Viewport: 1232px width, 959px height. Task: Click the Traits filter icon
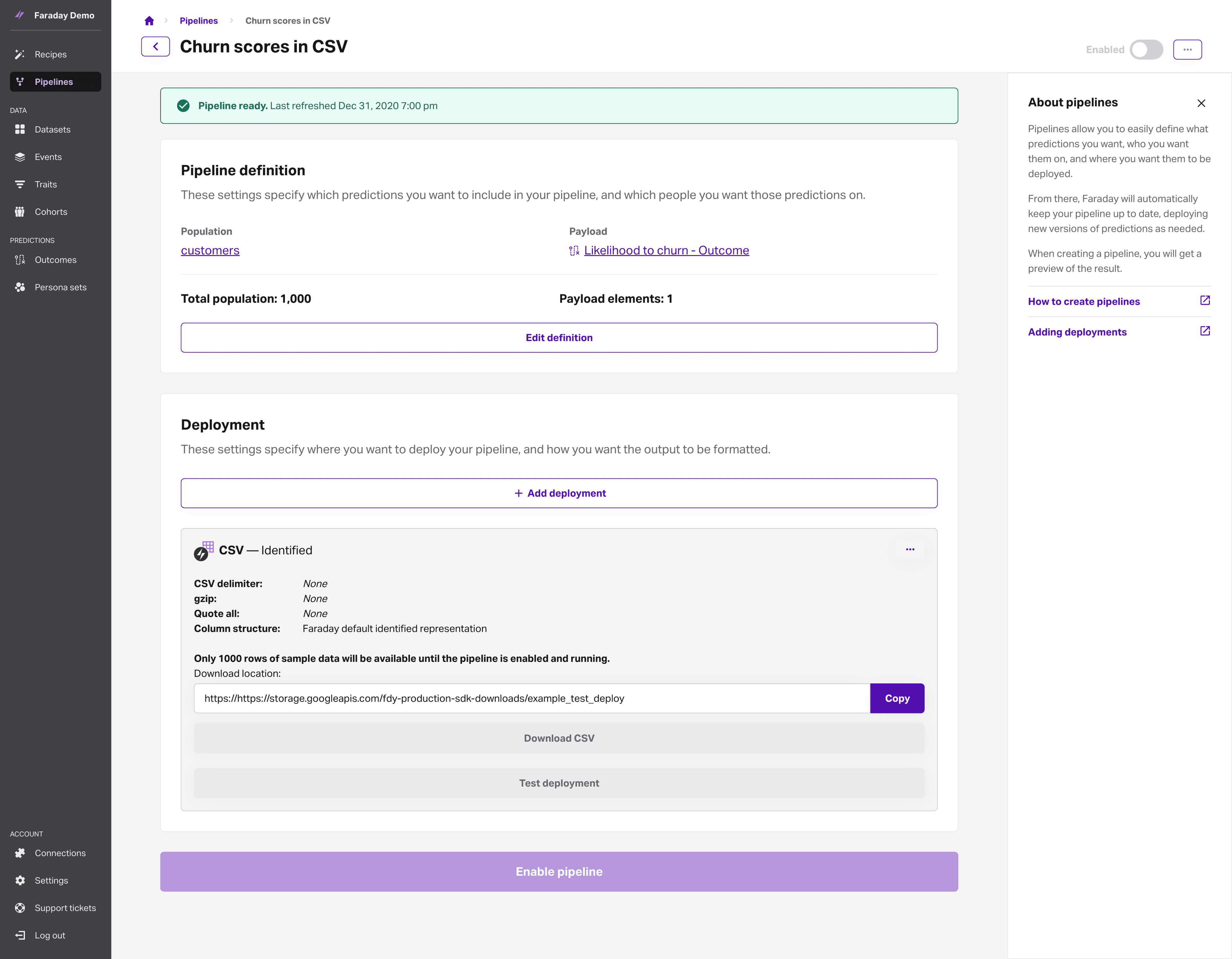(x=20, y=184)
